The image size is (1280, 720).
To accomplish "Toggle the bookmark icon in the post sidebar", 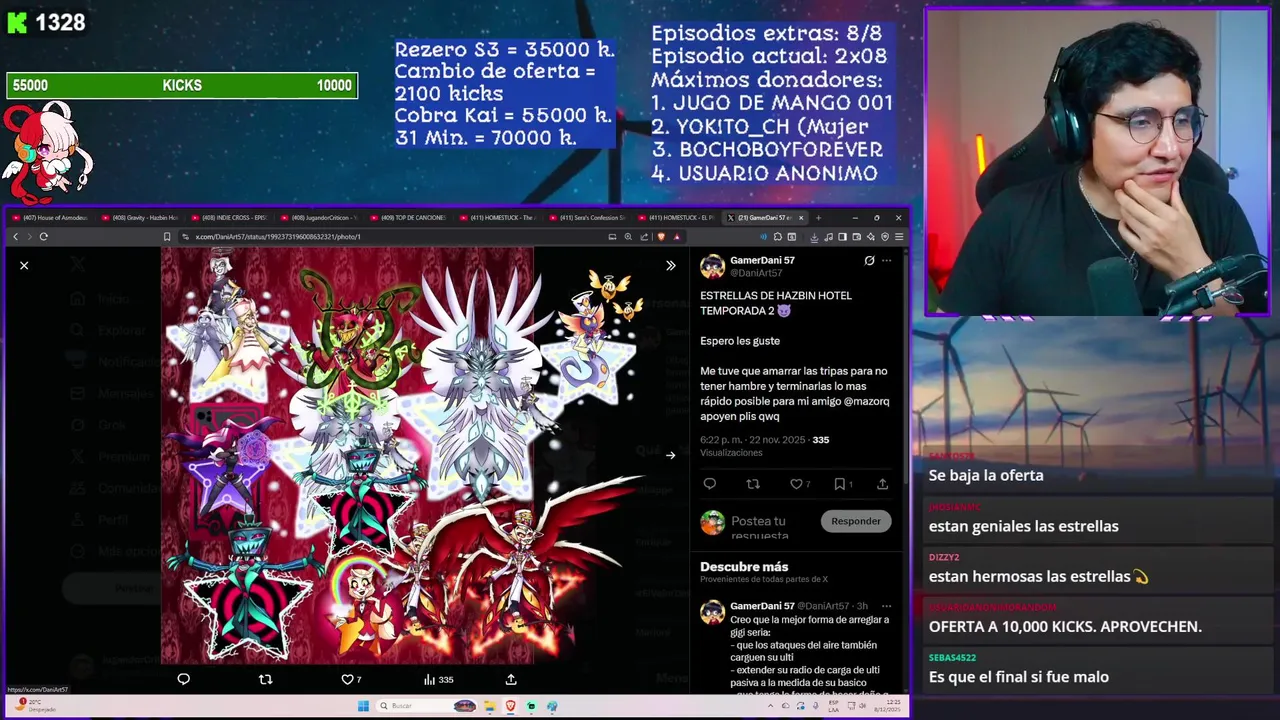I will pyautogui.click(x=840, y=484).
